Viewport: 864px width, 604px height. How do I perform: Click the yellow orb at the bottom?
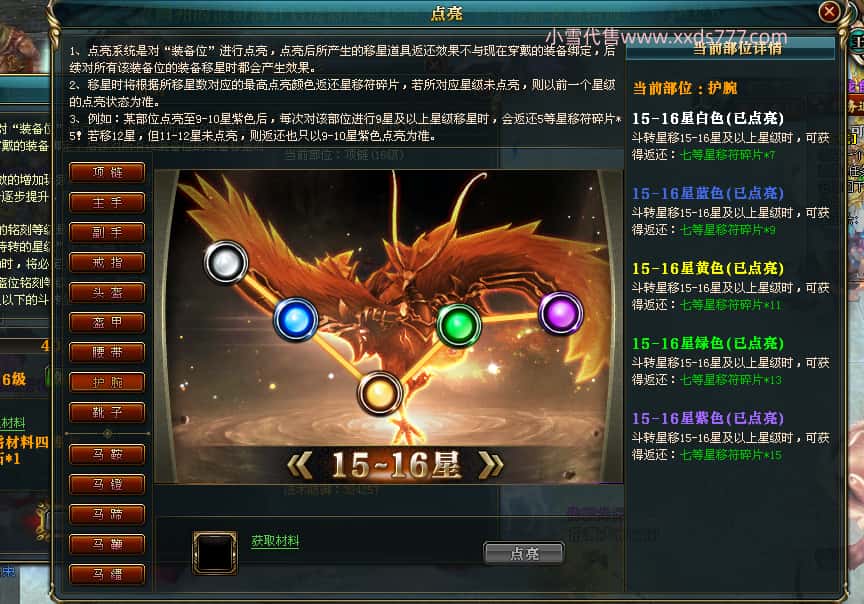pyautogui.click(x=380, y=393)
